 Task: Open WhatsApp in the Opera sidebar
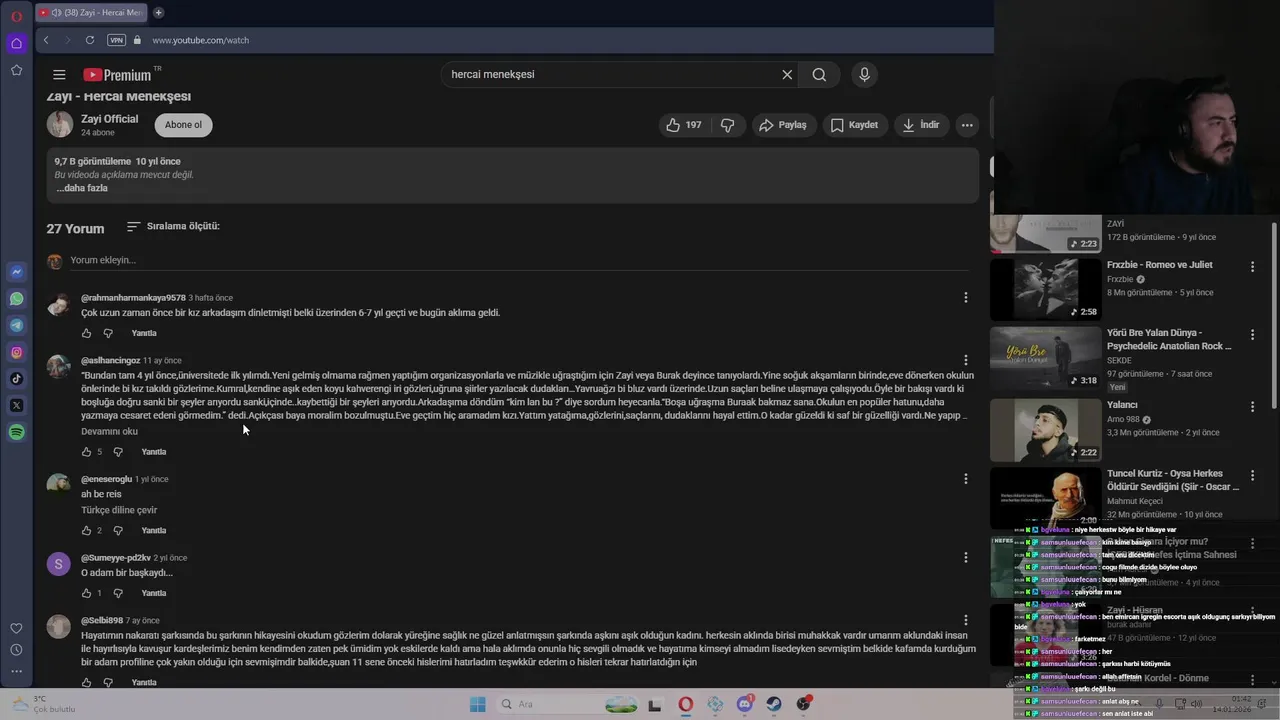(16, 298)
